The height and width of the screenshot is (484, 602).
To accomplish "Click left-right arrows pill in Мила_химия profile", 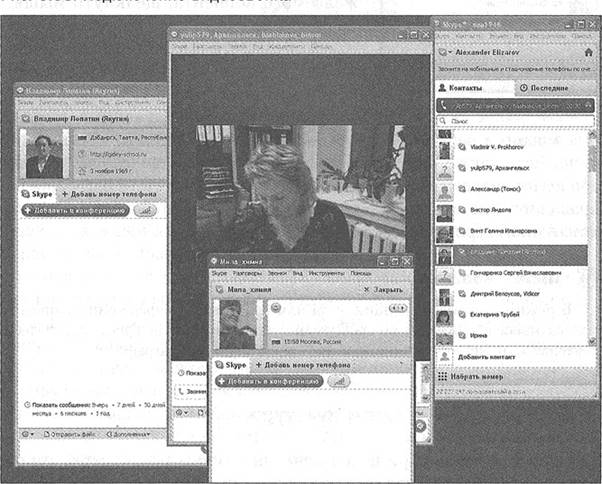I will click(x=398, y=308).
